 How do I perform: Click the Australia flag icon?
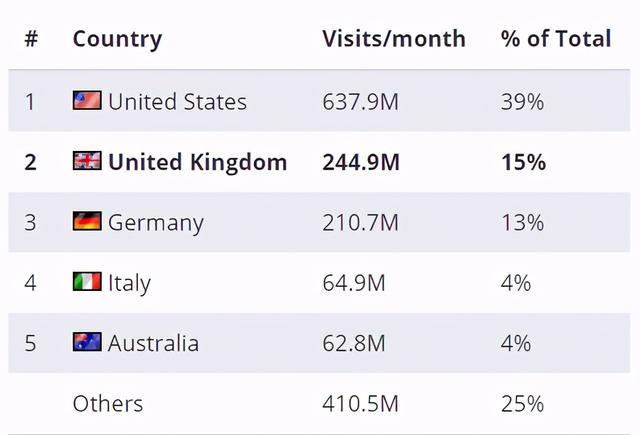[x=87, y=342]
